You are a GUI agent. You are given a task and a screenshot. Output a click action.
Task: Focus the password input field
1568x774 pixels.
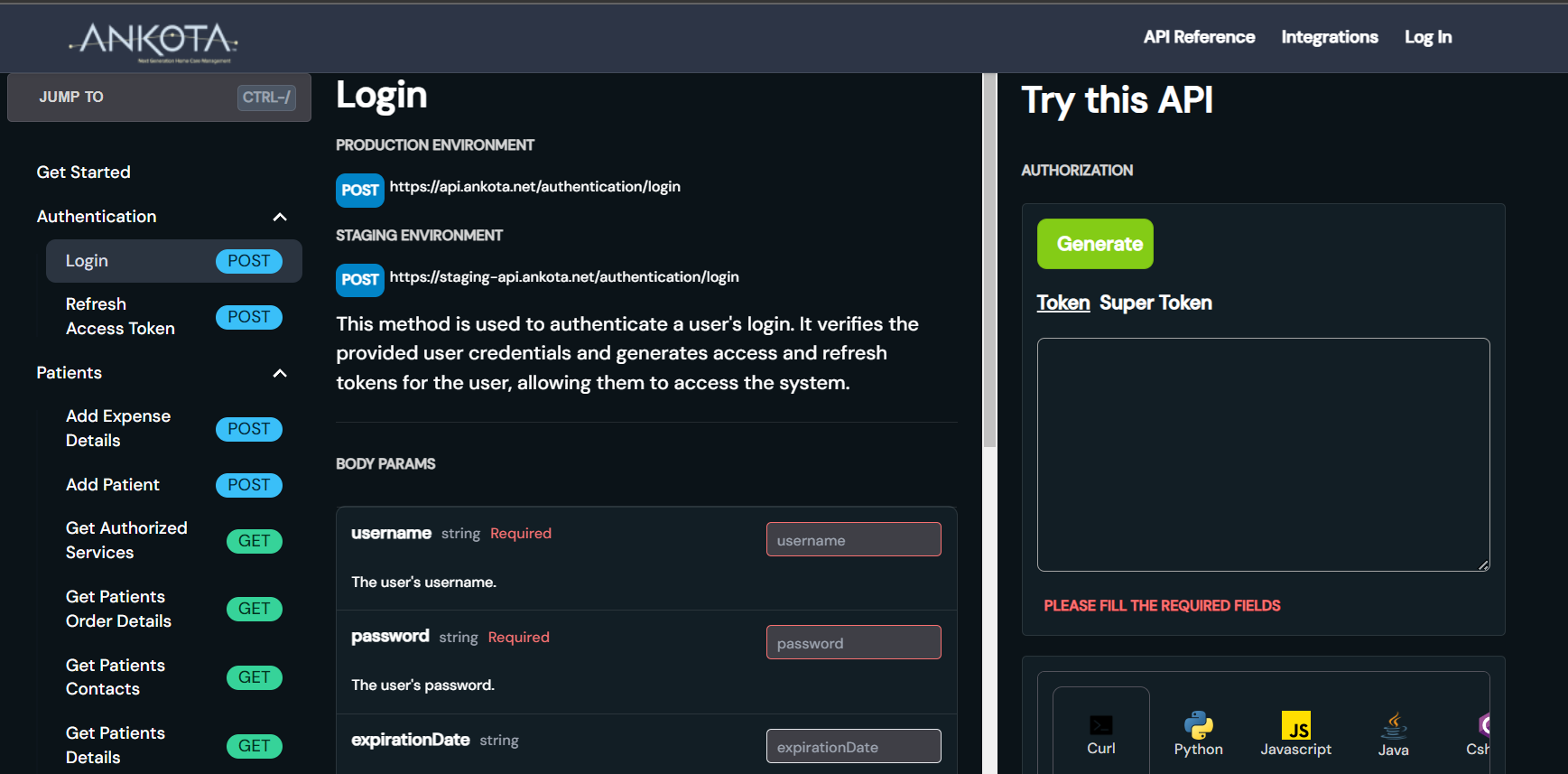coord(853,643)
